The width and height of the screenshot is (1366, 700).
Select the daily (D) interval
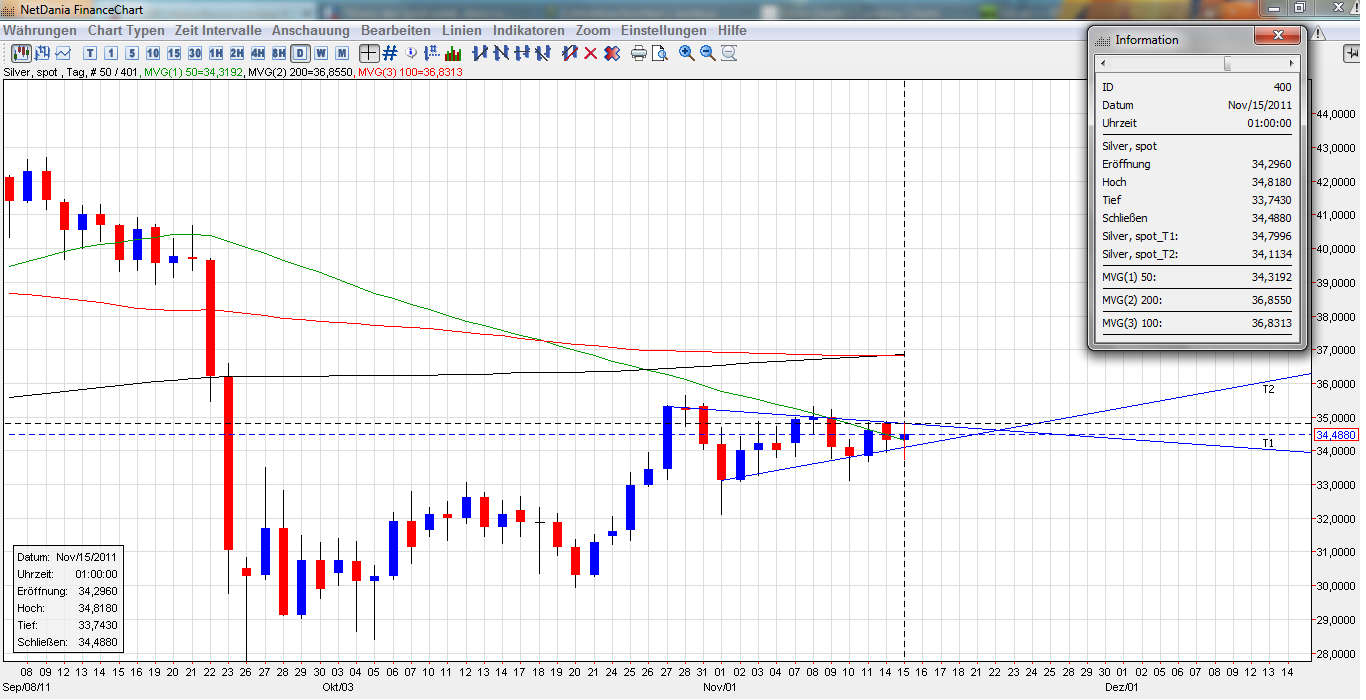pyautogui.click(x=300, y=53)
